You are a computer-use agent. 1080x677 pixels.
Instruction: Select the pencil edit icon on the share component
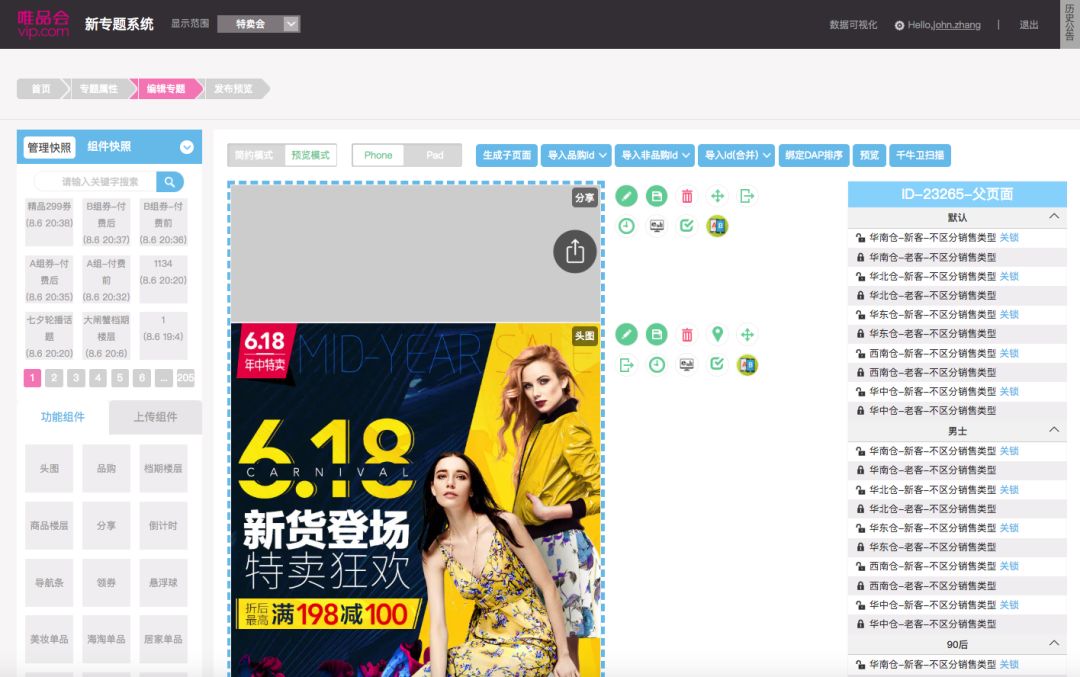pyautogui.click(x=627, y=196)
